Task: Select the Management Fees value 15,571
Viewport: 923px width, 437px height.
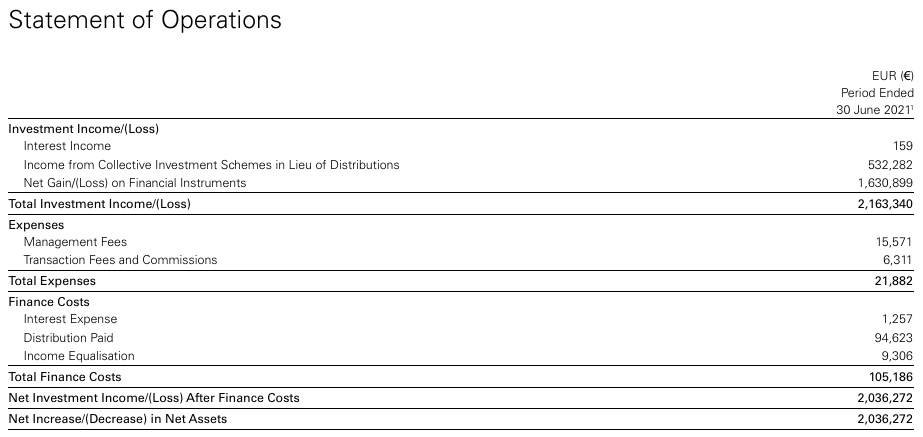Action: (x=895, y=242)
